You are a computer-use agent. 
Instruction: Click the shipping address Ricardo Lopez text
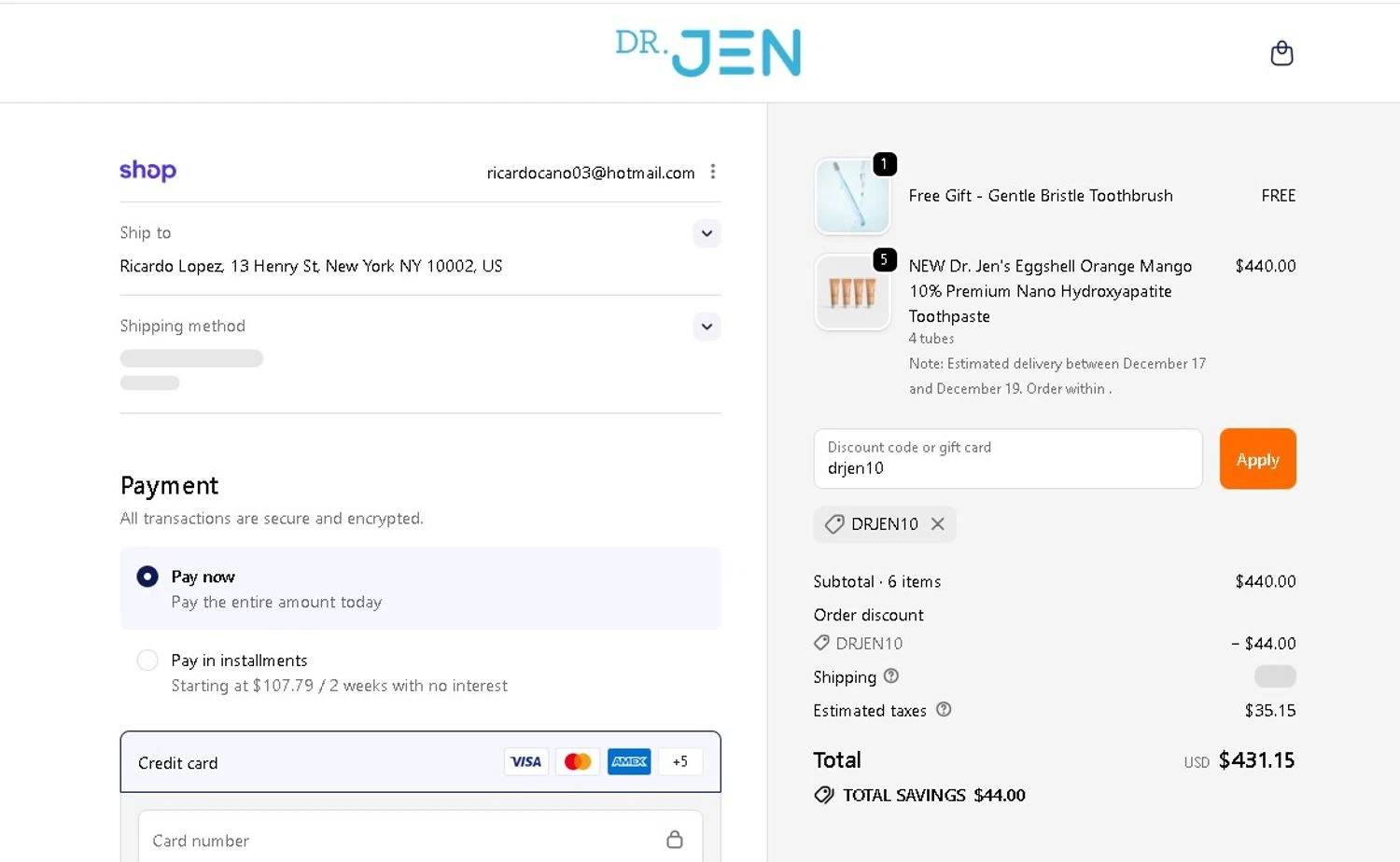[311, 266]
